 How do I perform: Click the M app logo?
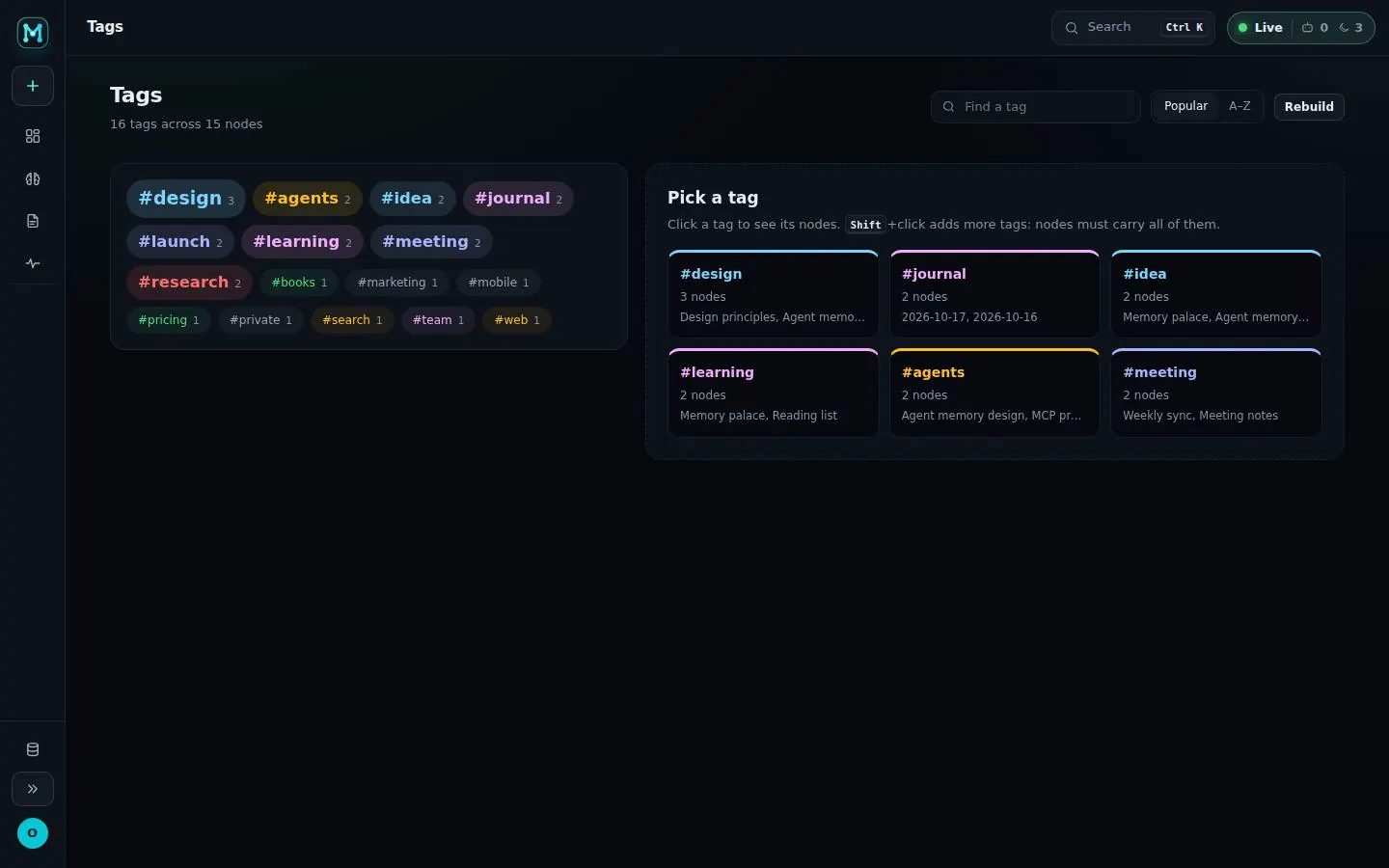[33, 33]
